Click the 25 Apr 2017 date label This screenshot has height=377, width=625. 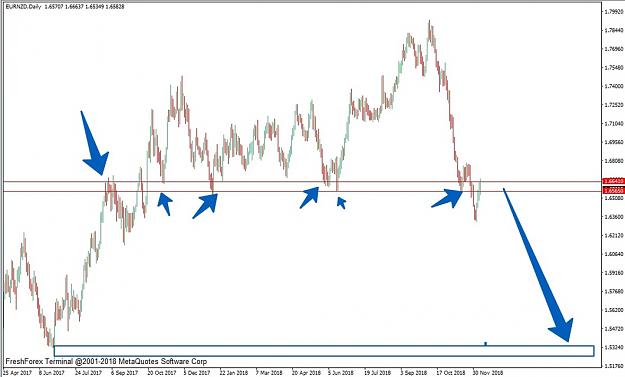tap(17, 373)
